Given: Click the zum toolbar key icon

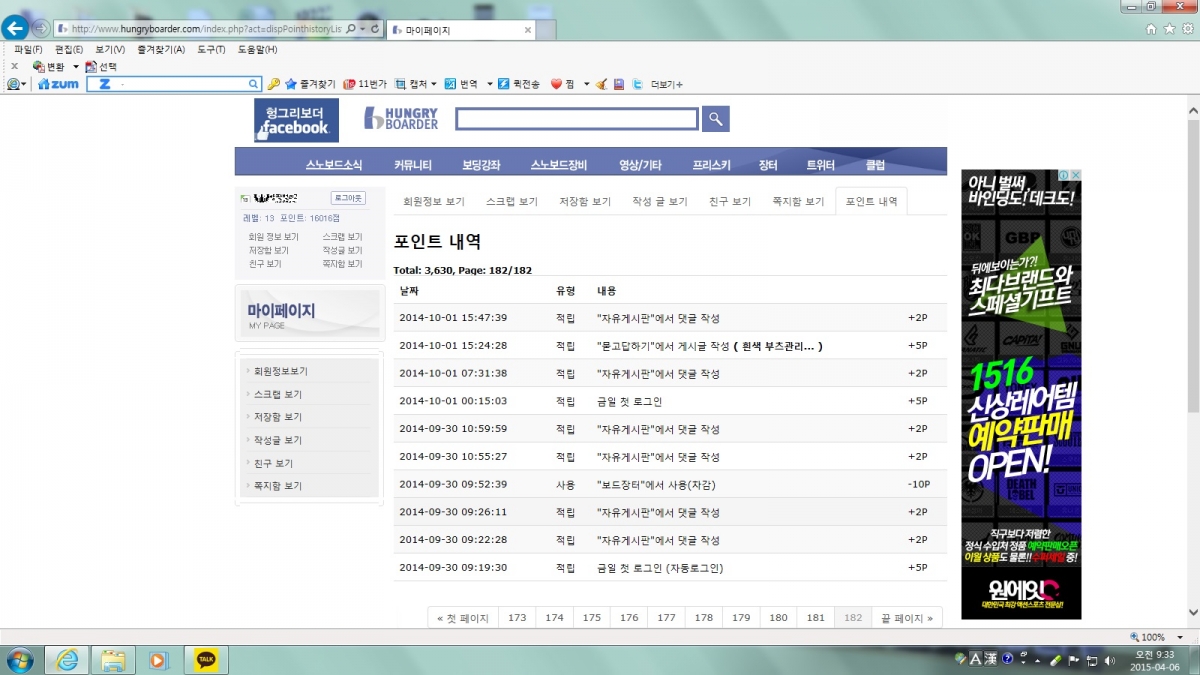Looking at the screenshot, I should click(x=273, y=84).
